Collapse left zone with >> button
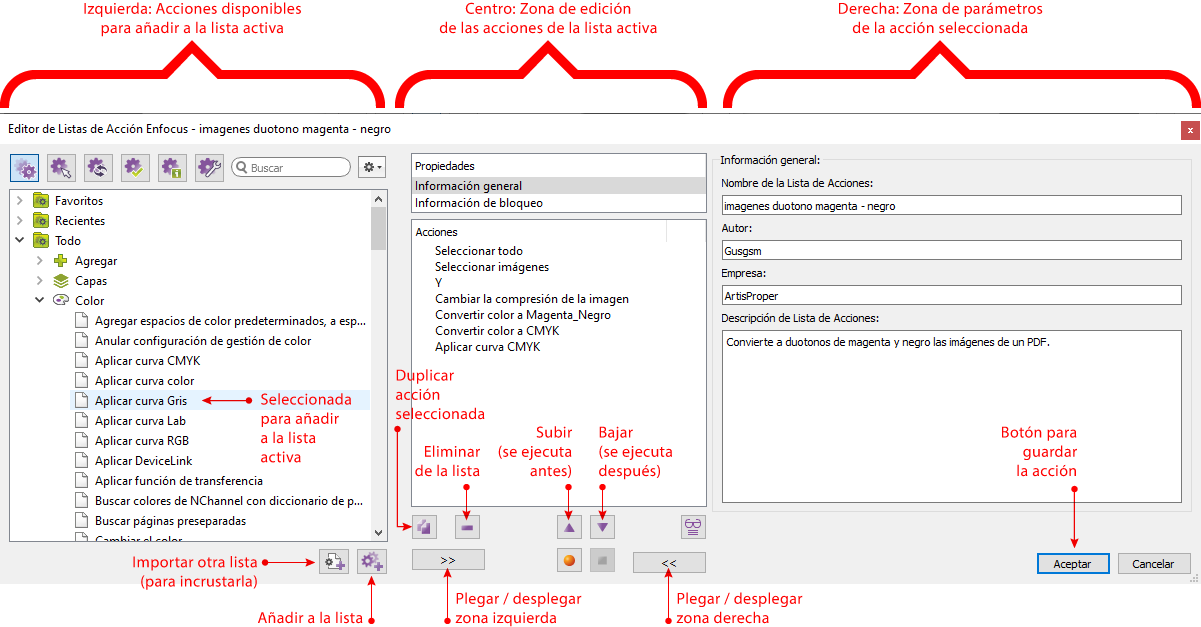 448,561
